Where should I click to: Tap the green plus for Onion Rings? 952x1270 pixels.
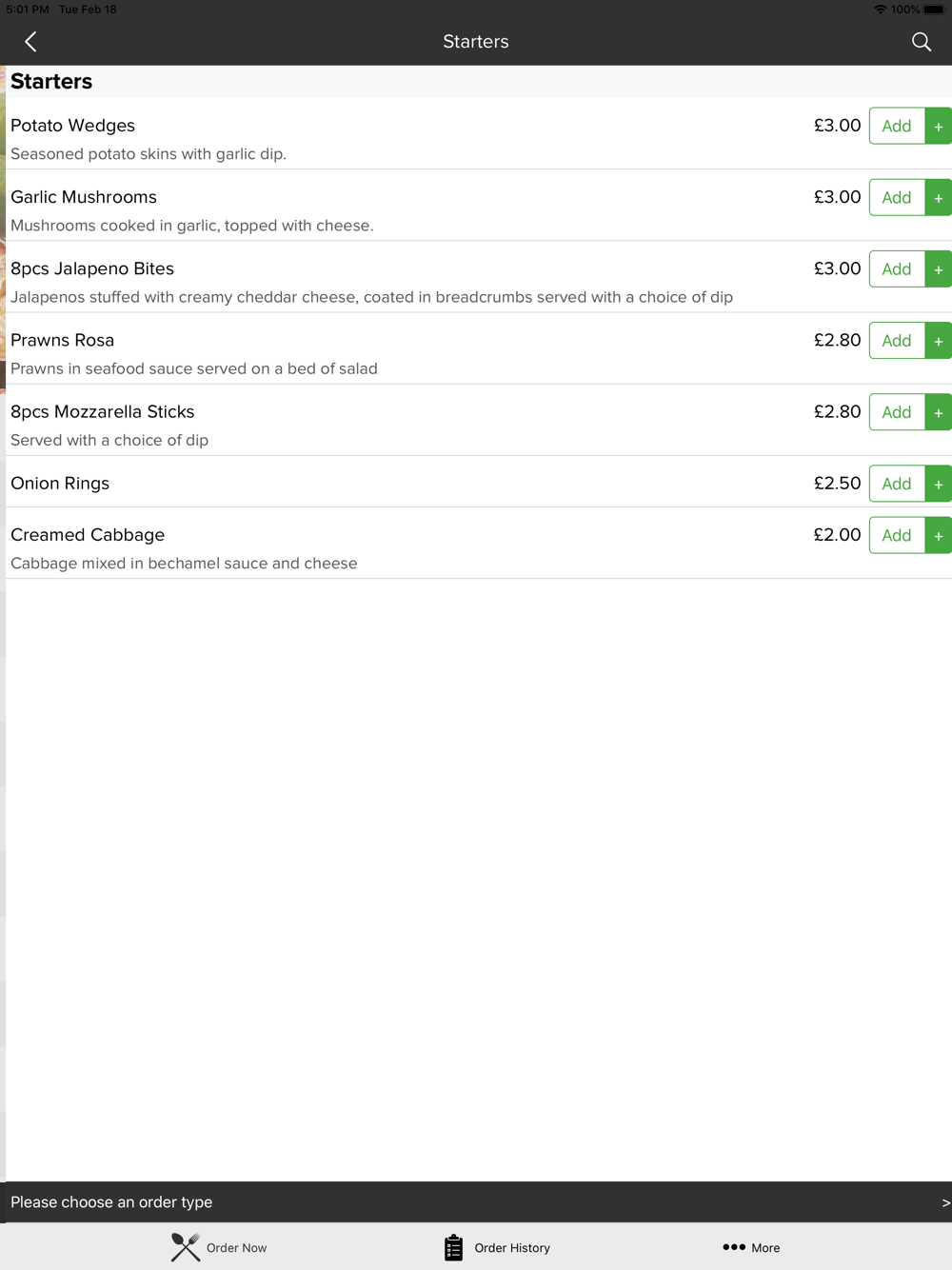(x=939, y=484)
